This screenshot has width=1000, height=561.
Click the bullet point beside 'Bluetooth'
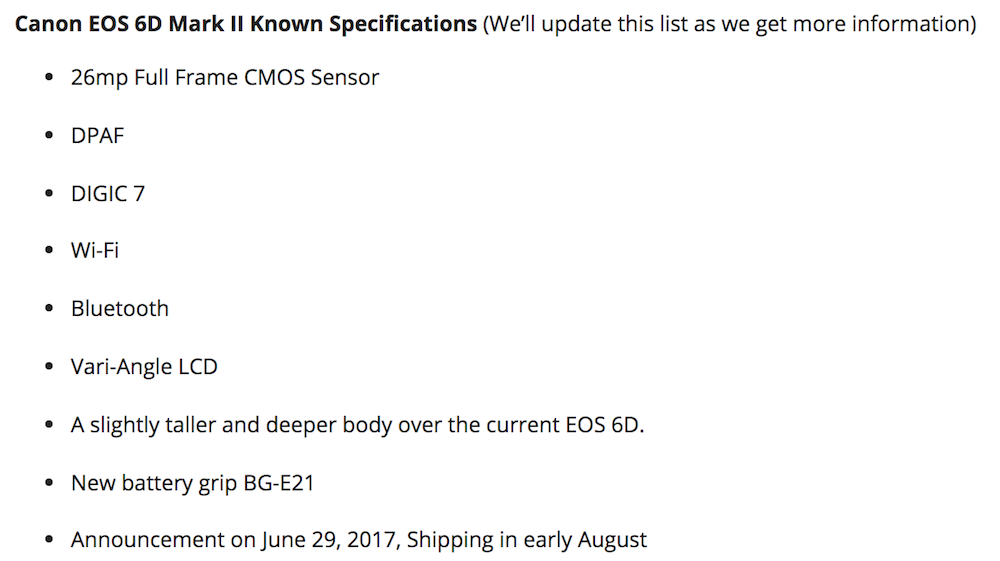pos(50,309)
